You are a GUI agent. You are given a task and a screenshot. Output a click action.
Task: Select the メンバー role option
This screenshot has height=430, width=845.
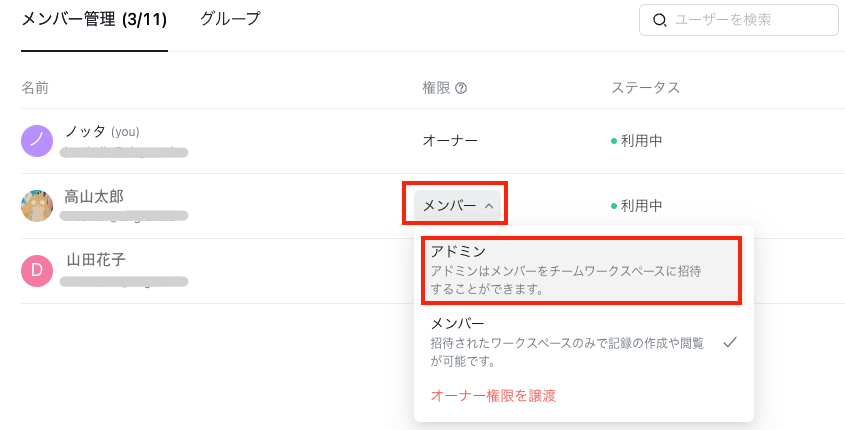(x=565, y=342)
